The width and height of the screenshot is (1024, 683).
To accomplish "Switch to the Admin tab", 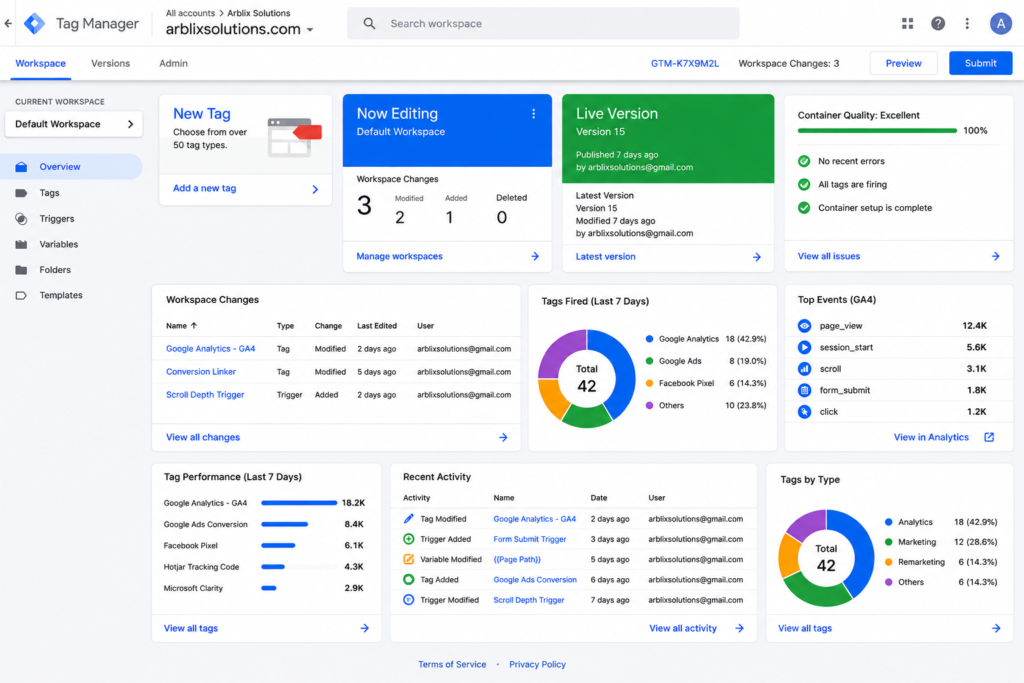I will 173,63.
